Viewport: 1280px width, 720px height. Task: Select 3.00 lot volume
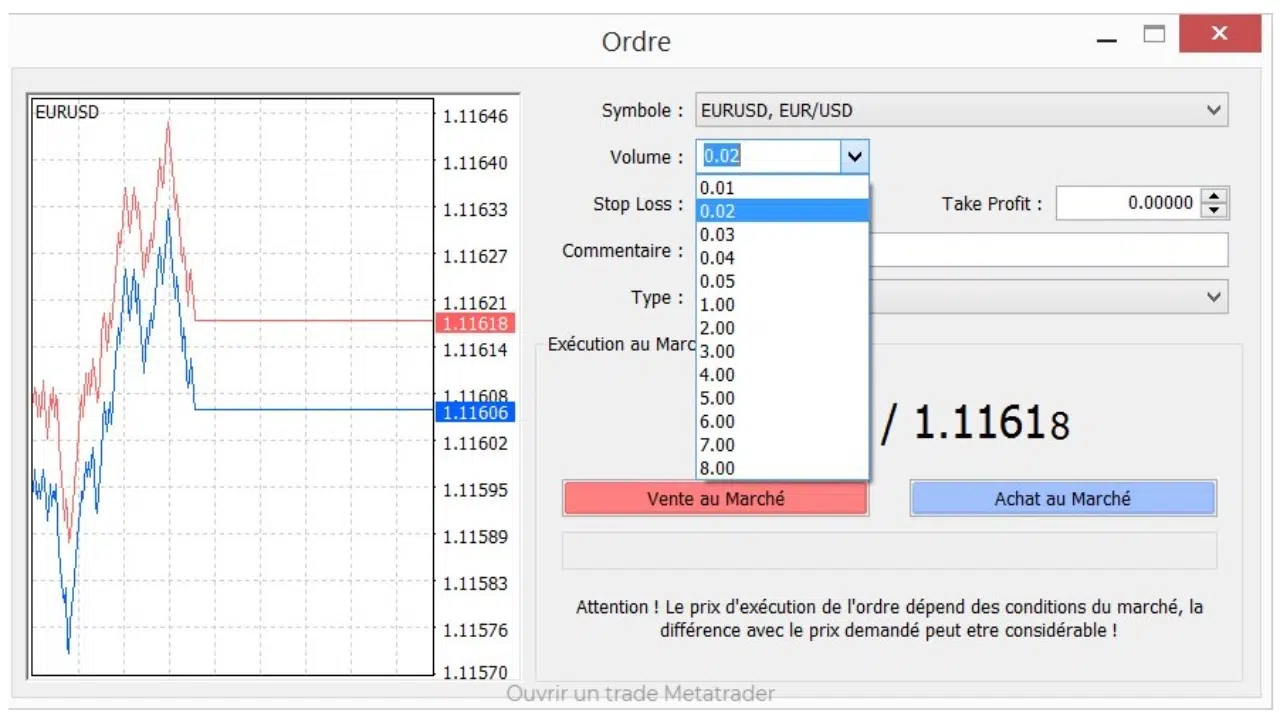click(x=782, y=351)
